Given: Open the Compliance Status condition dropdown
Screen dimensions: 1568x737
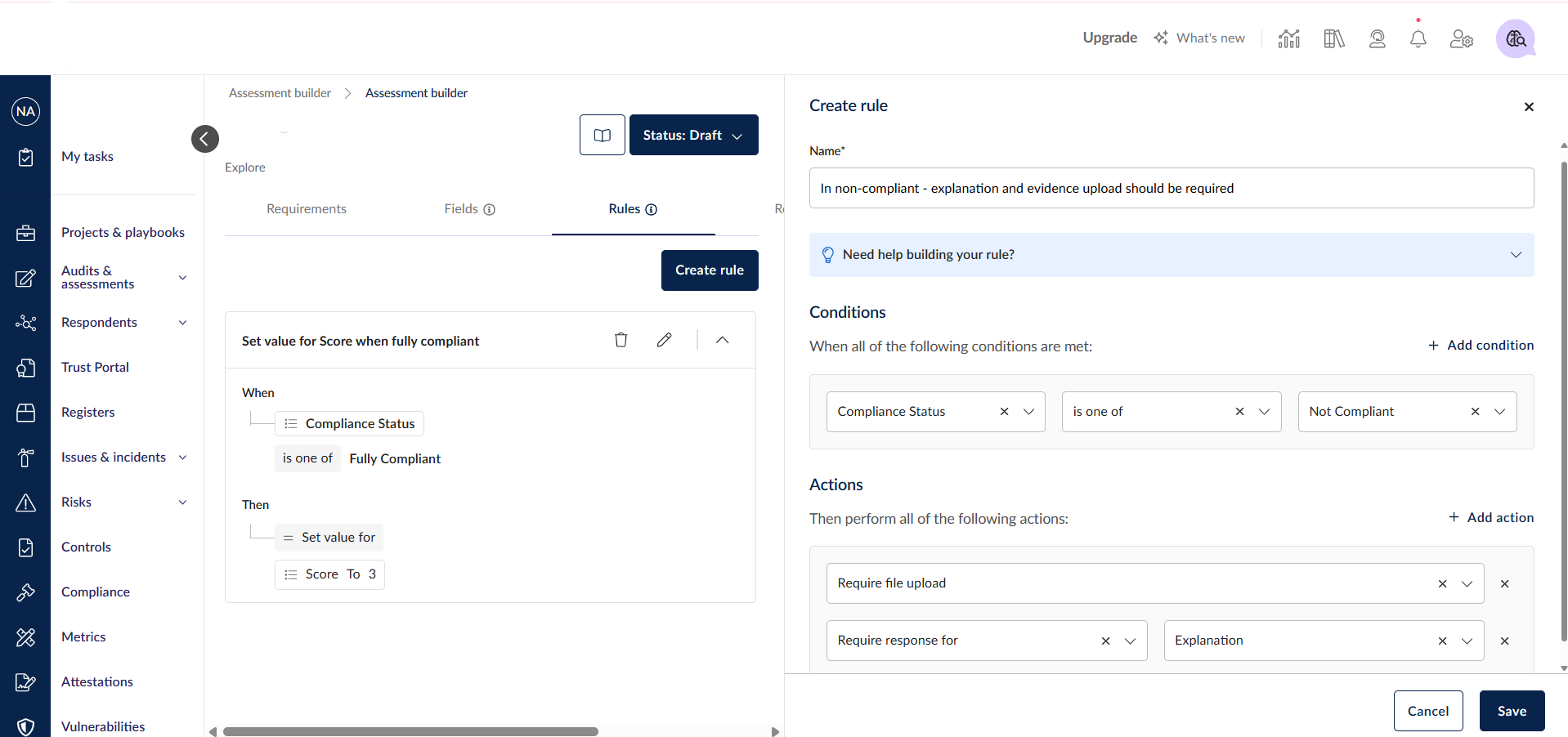Looking at the screenshot, I should pyautogui.click(x=1028, y=412).
